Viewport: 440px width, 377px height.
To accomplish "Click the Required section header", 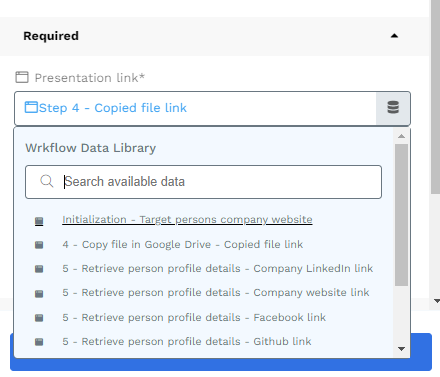I will [214, 36].
